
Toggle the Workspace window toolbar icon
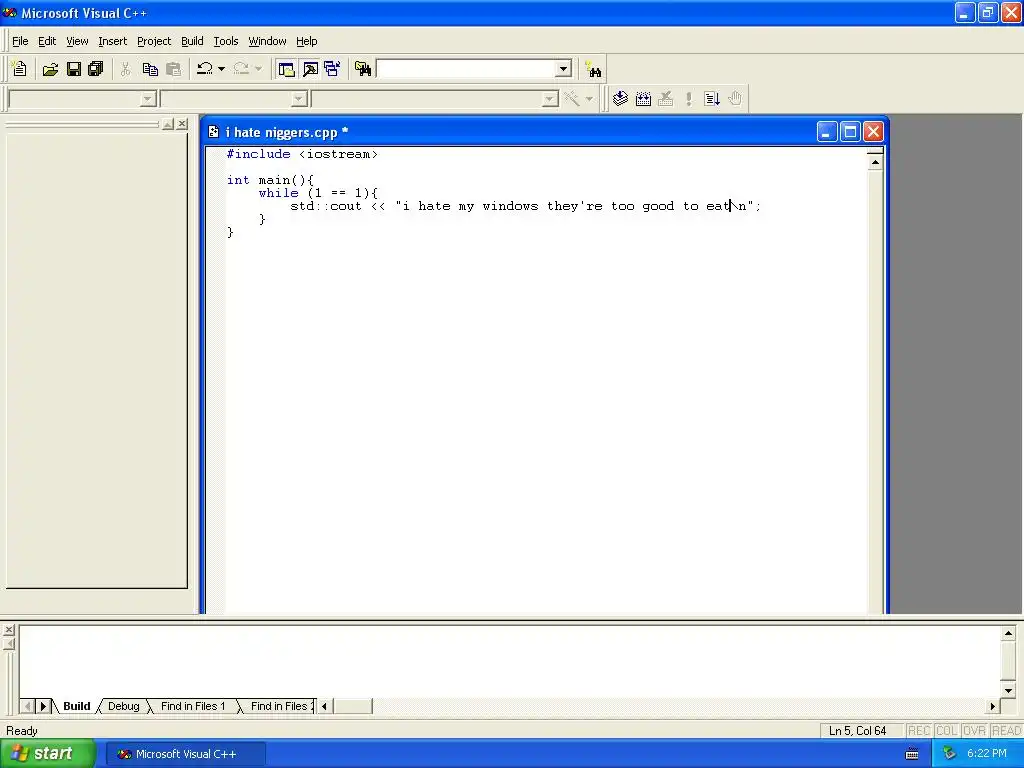[x=286, y=69]
